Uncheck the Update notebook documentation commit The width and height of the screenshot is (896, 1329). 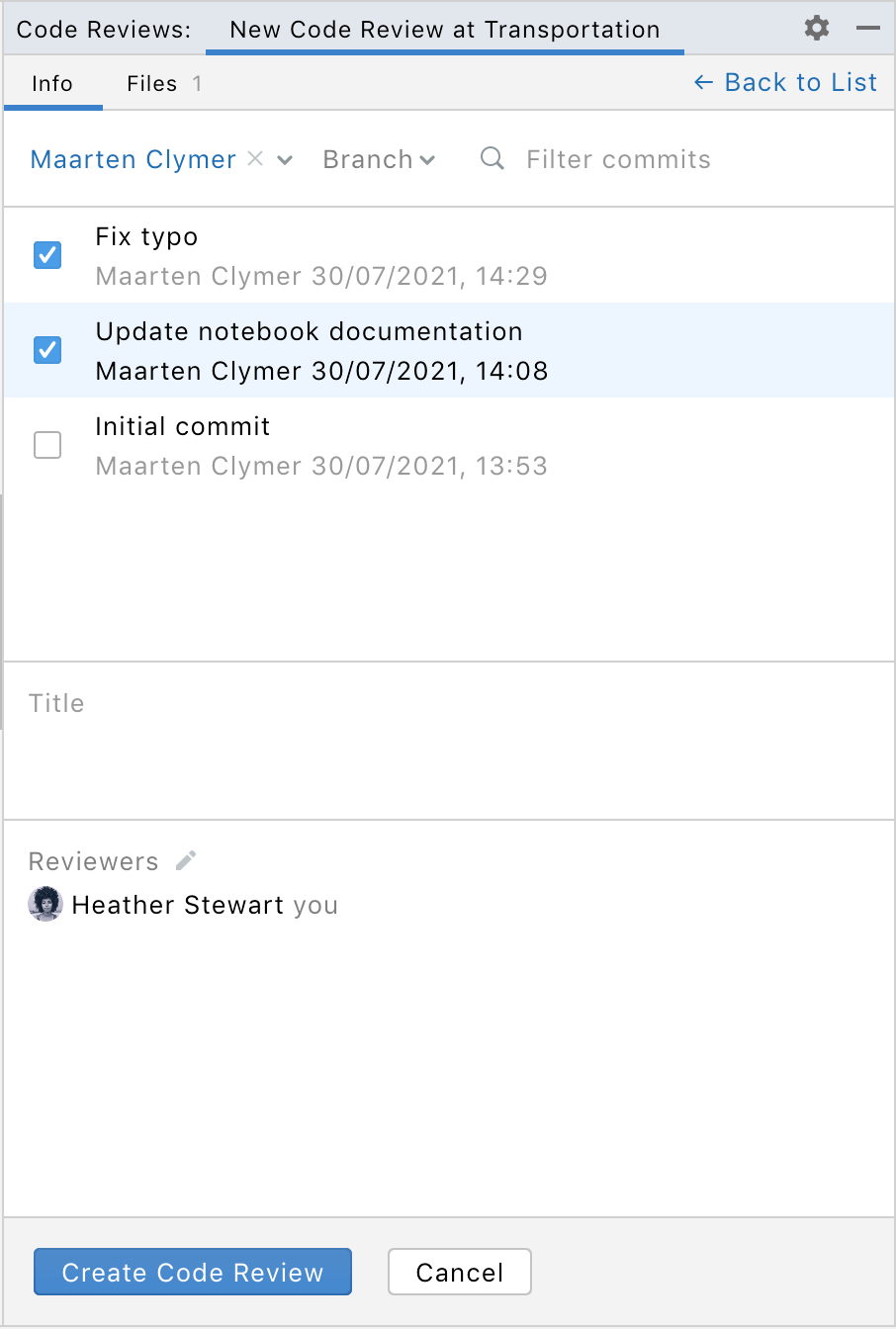click(46, 350)
